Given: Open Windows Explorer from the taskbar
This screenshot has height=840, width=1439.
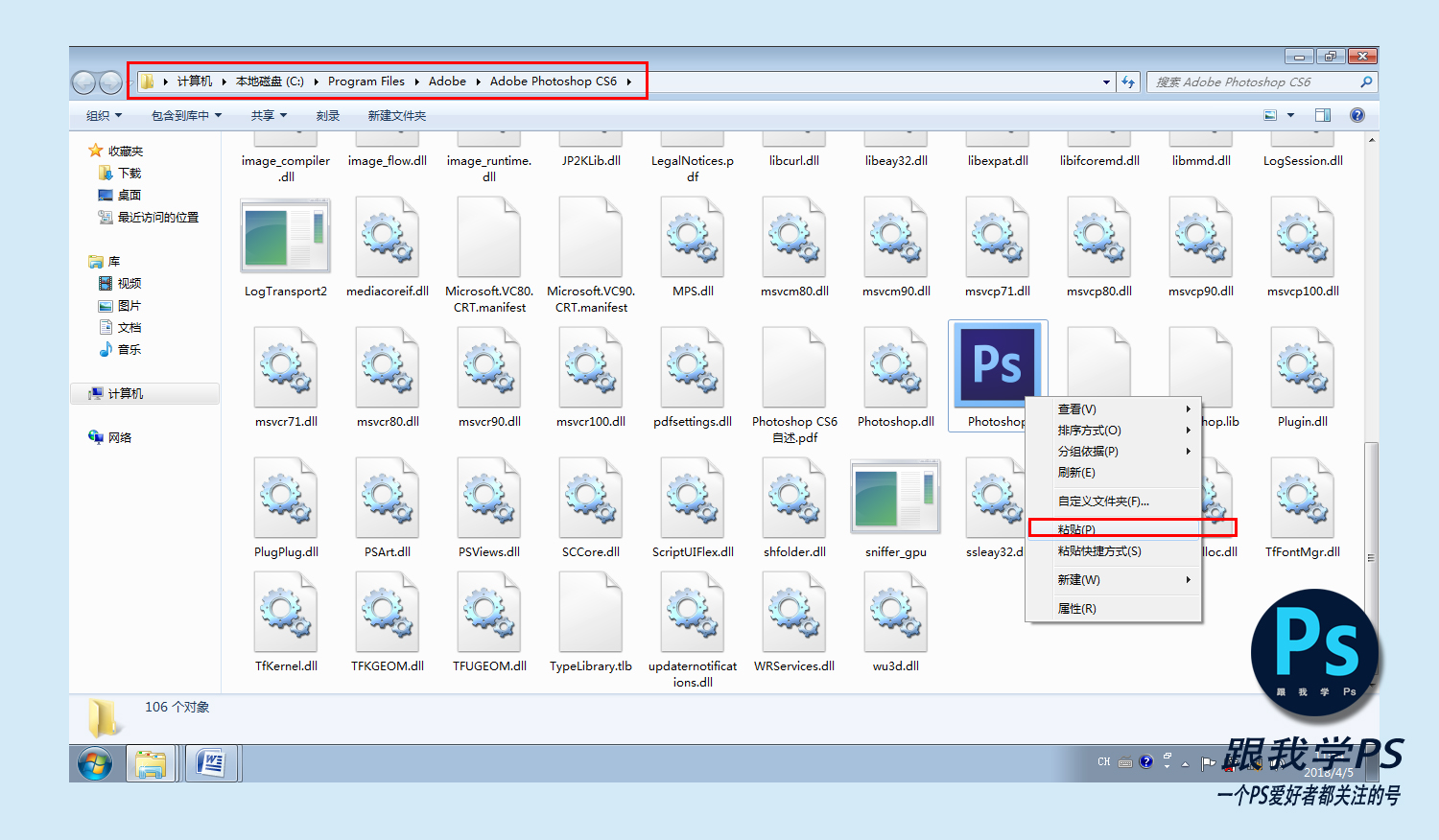Looking at the screenshot, I should pos(151,764).
